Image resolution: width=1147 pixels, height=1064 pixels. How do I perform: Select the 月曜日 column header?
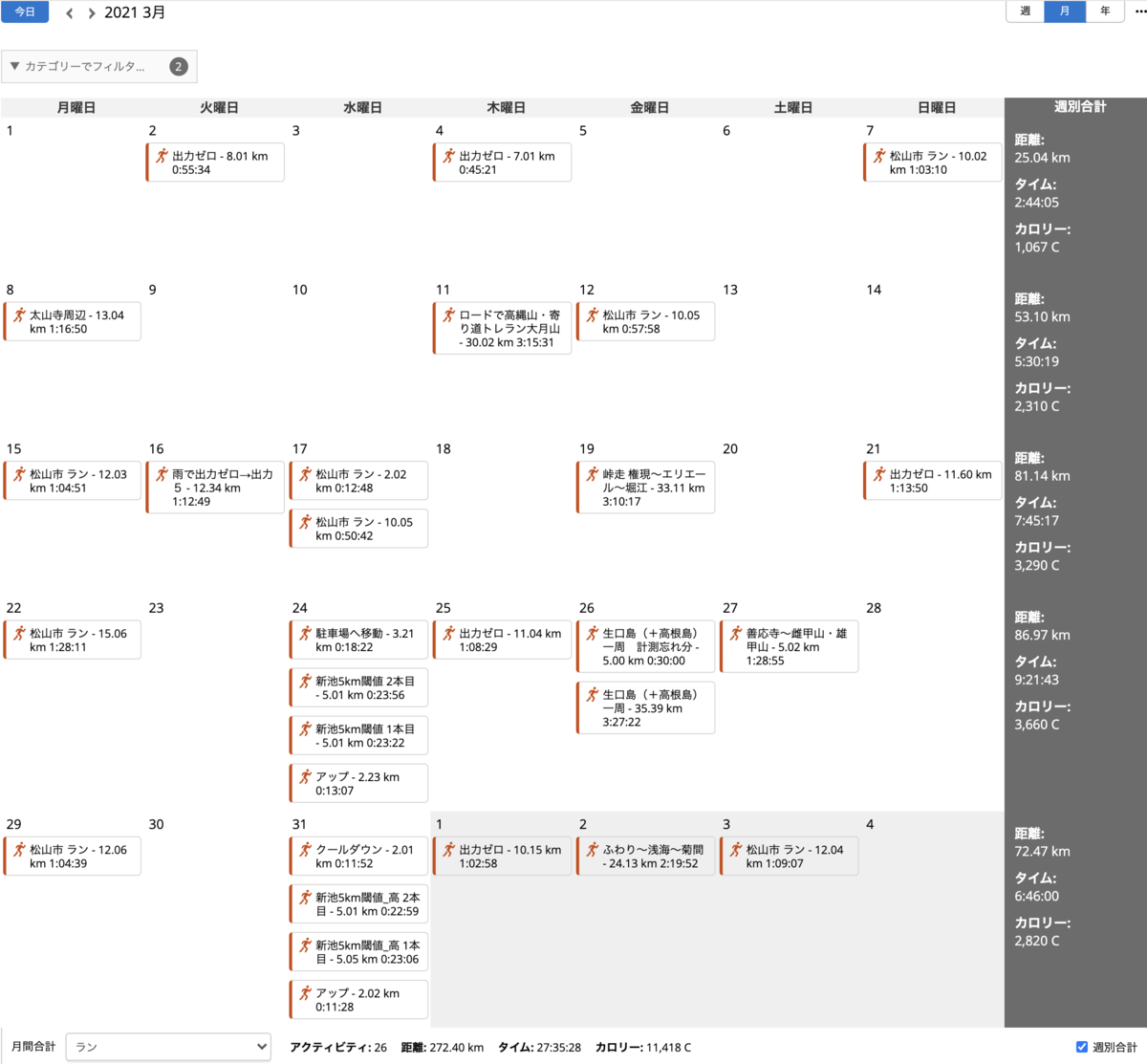(76, 107)
